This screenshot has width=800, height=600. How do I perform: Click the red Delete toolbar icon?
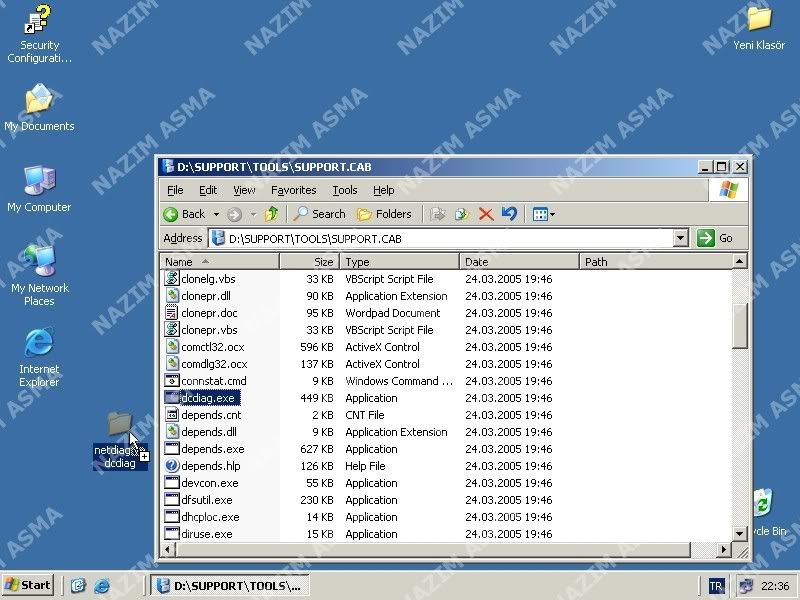[x=486, y=214]
